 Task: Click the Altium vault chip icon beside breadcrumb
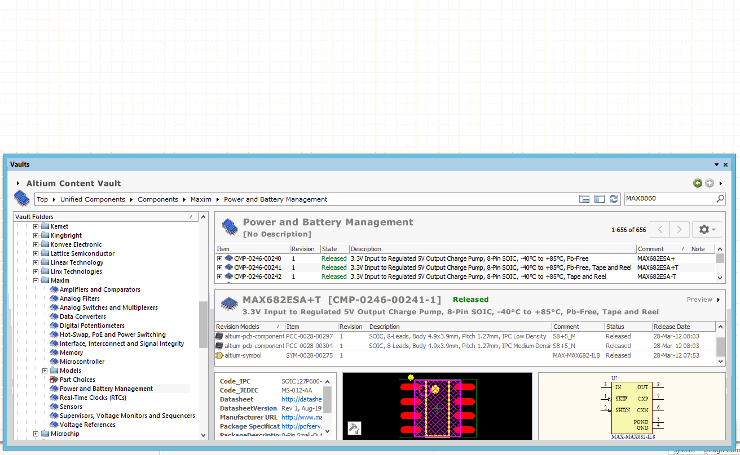coord(22,199)
